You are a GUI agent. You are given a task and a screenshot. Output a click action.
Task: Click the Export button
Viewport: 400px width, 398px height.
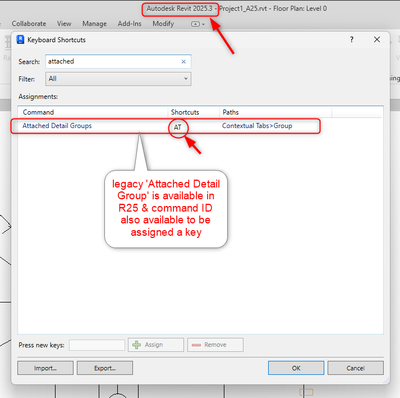pyautogui.click(x=105, y=368)
